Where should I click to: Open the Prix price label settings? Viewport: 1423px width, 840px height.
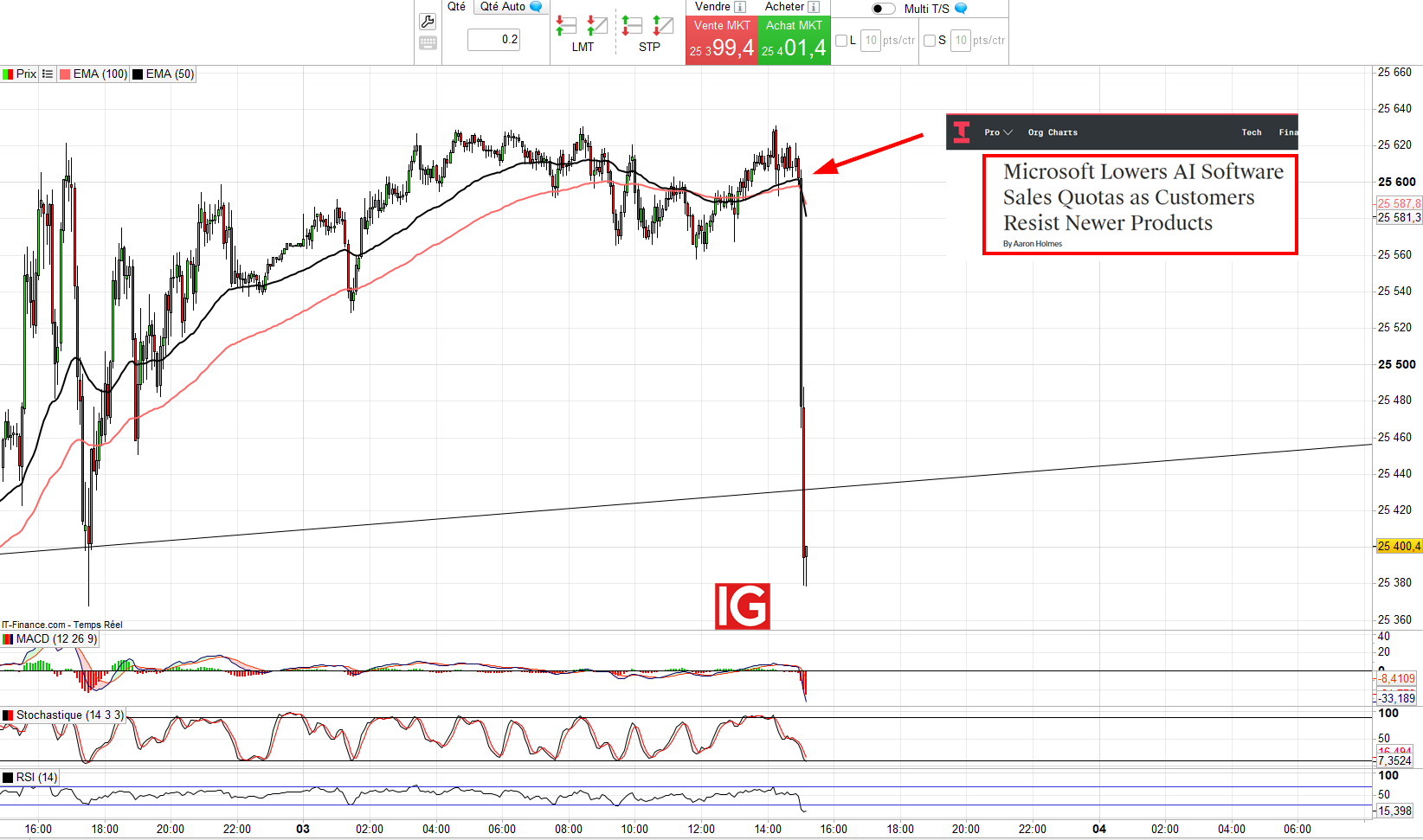click(26, 74)
